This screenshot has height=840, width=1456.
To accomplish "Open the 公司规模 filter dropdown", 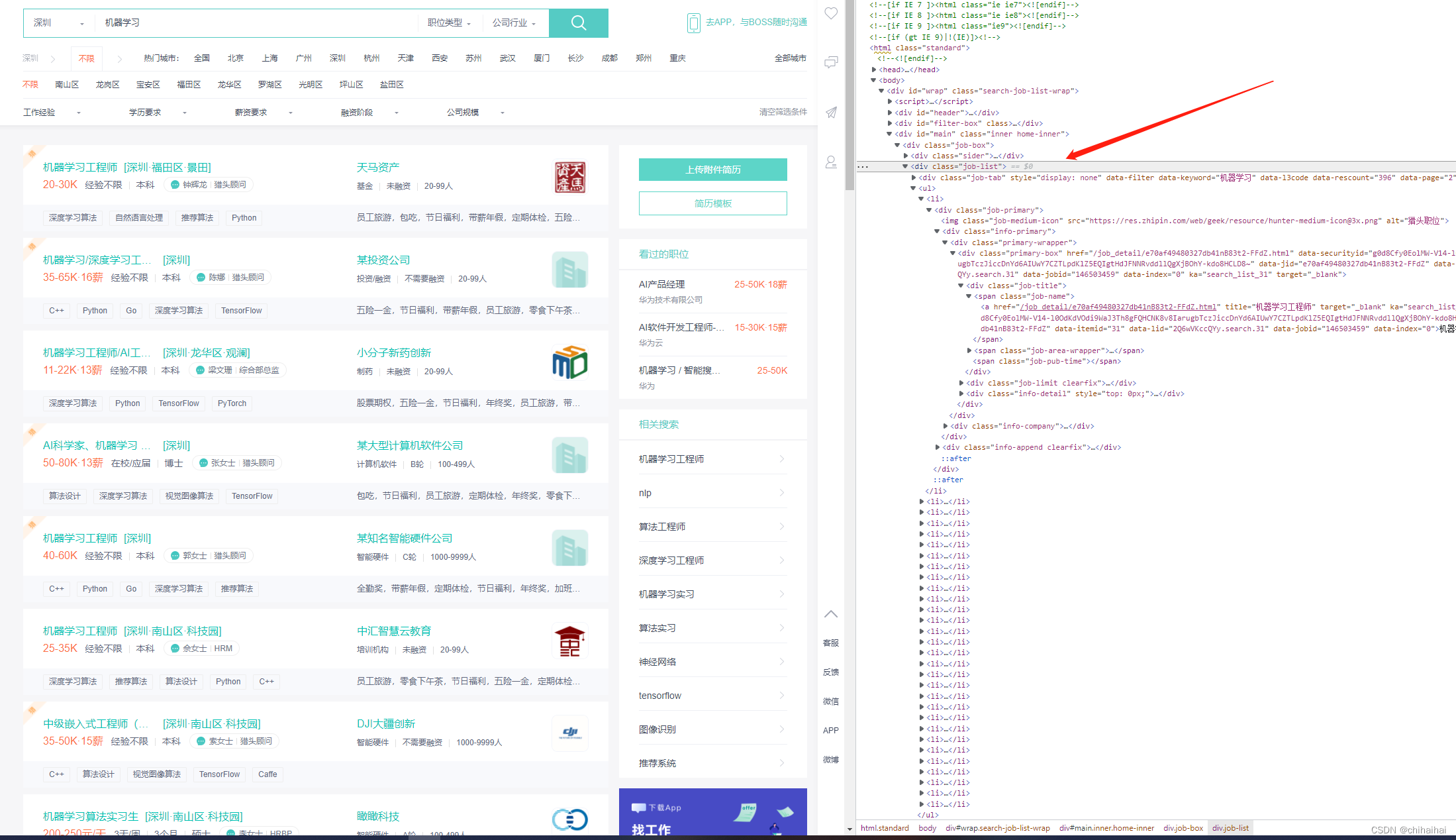I will [475, 113].
